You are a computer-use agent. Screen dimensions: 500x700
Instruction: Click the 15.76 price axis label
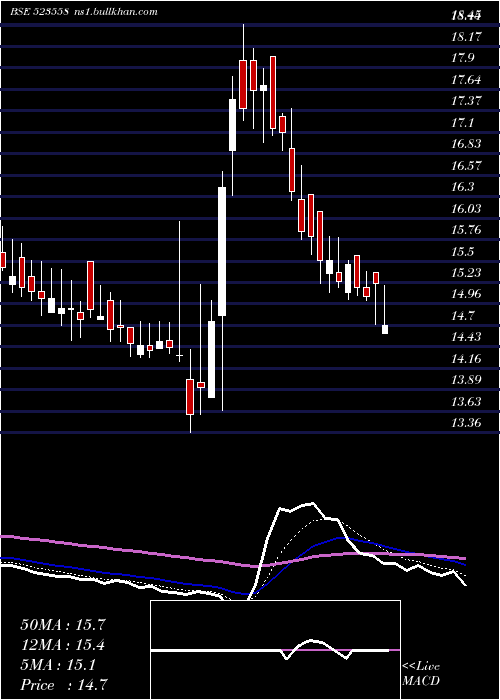tap(466, 230)
